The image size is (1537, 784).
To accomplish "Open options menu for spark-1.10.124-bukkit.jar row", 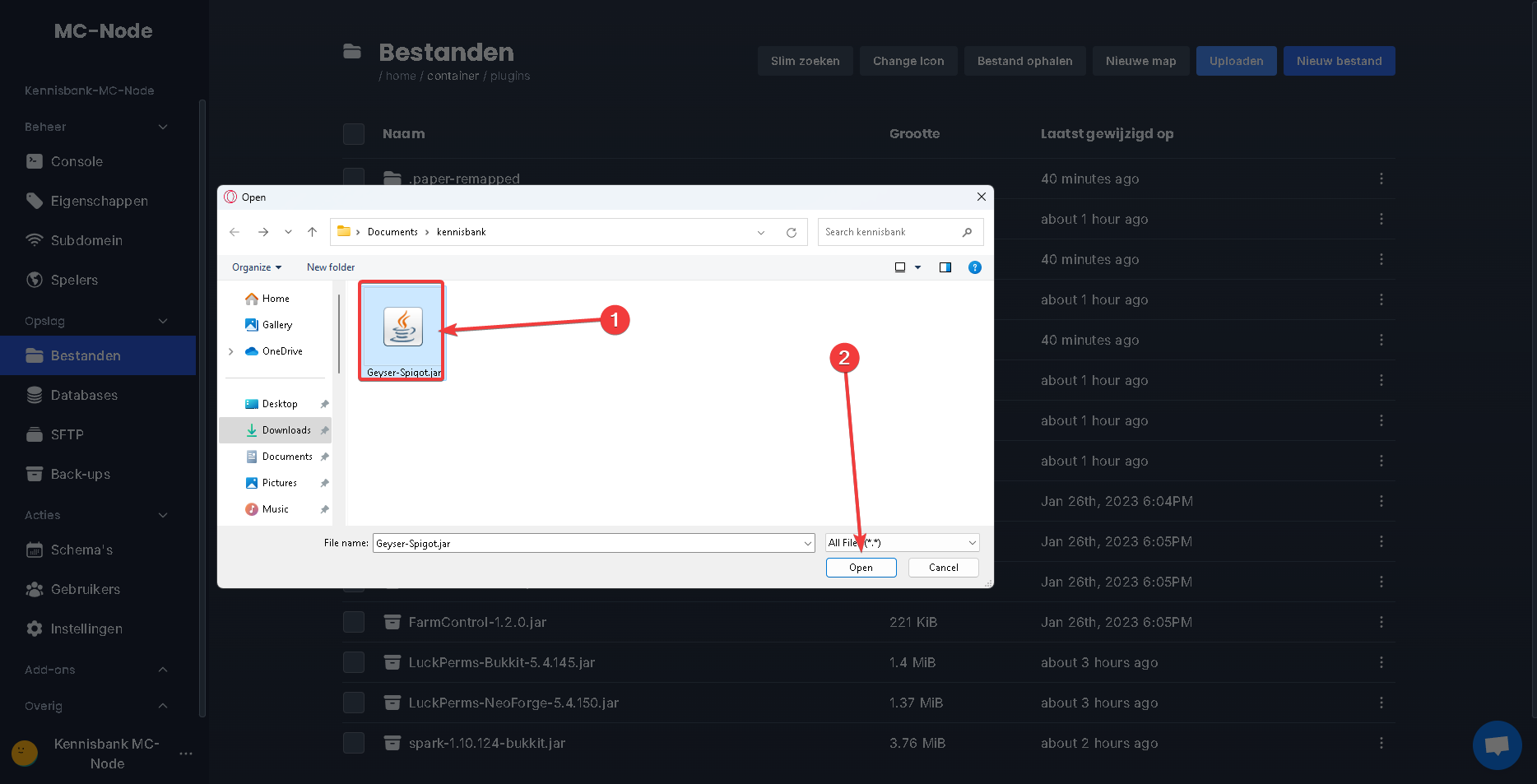I will click(x=1381, y=743).
